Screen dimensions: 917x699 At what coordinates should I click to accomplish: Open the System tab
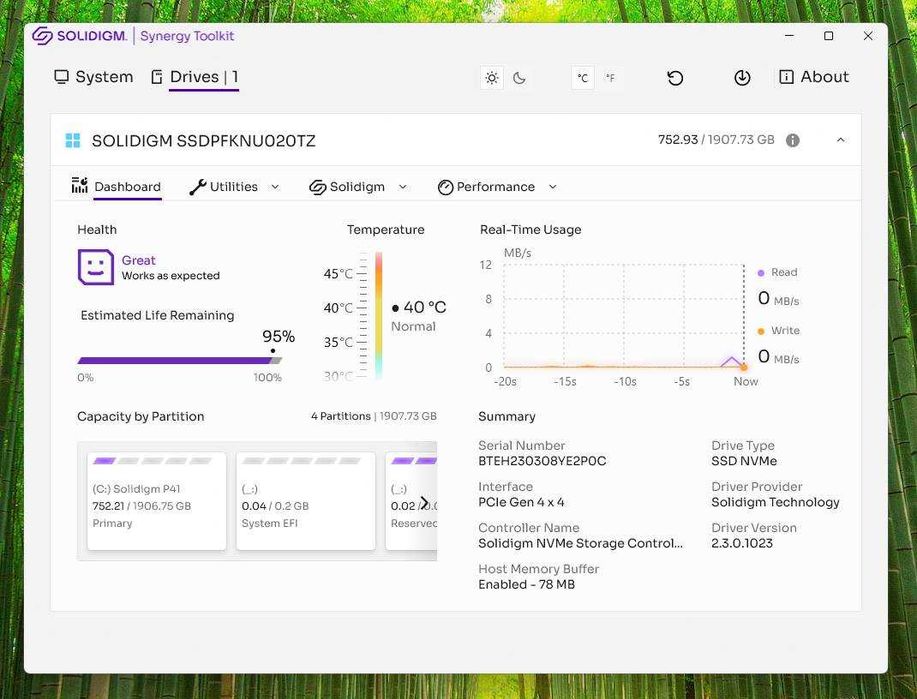(94, 77)
